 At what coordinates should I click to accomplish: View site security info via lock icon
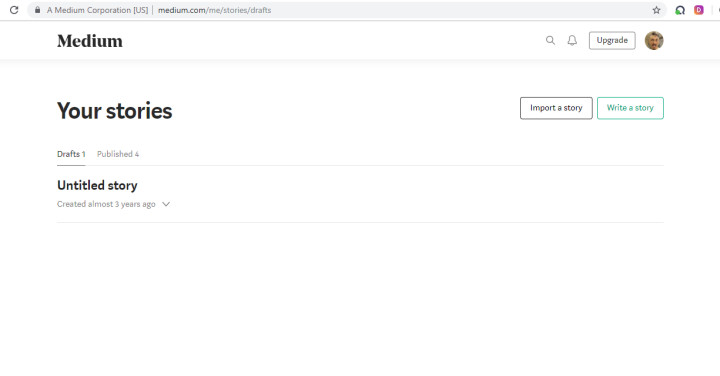(38, 10)
